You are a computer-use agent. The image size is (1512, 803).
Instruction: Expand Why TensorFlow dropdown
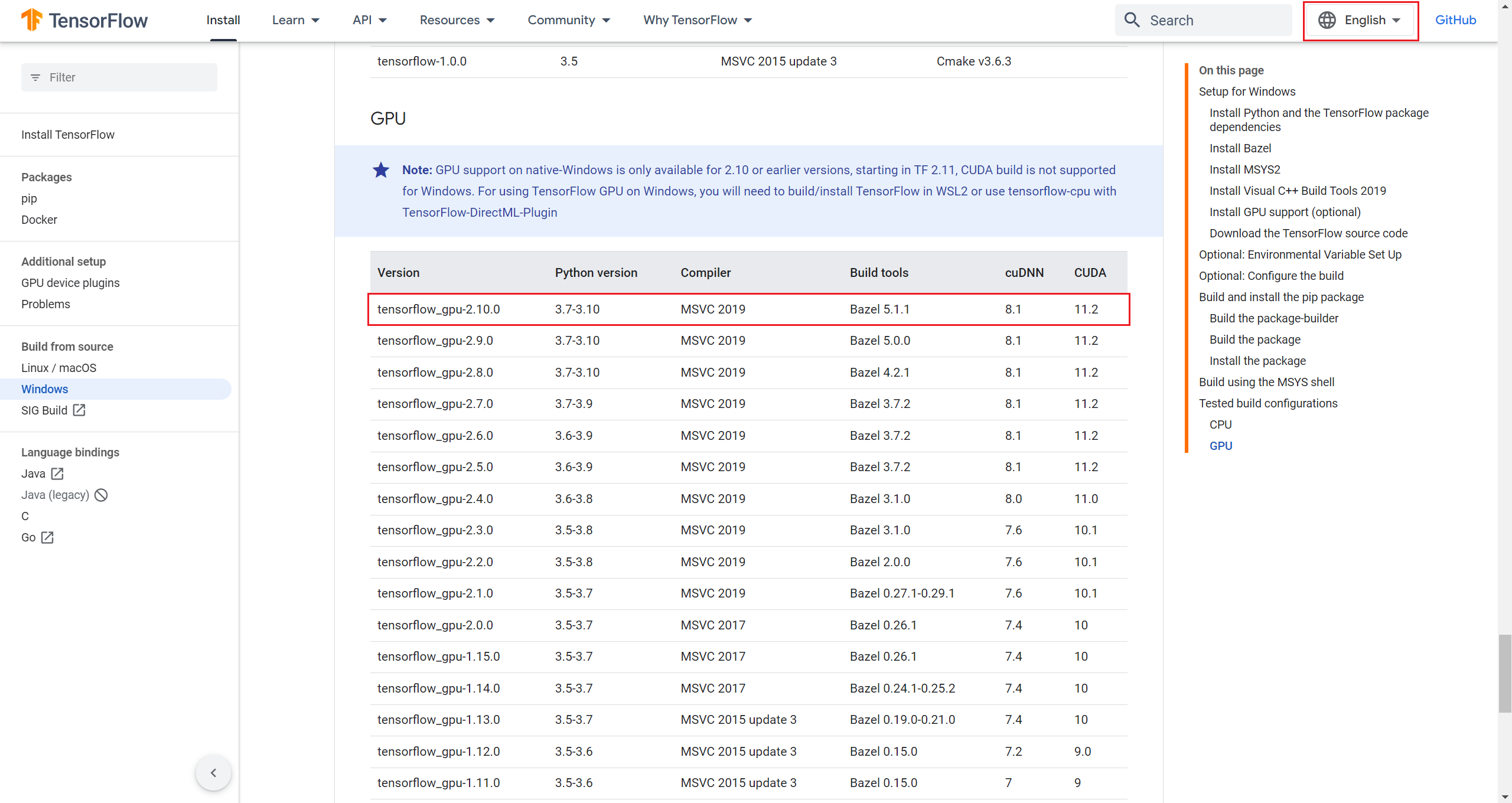click(698, 20)
